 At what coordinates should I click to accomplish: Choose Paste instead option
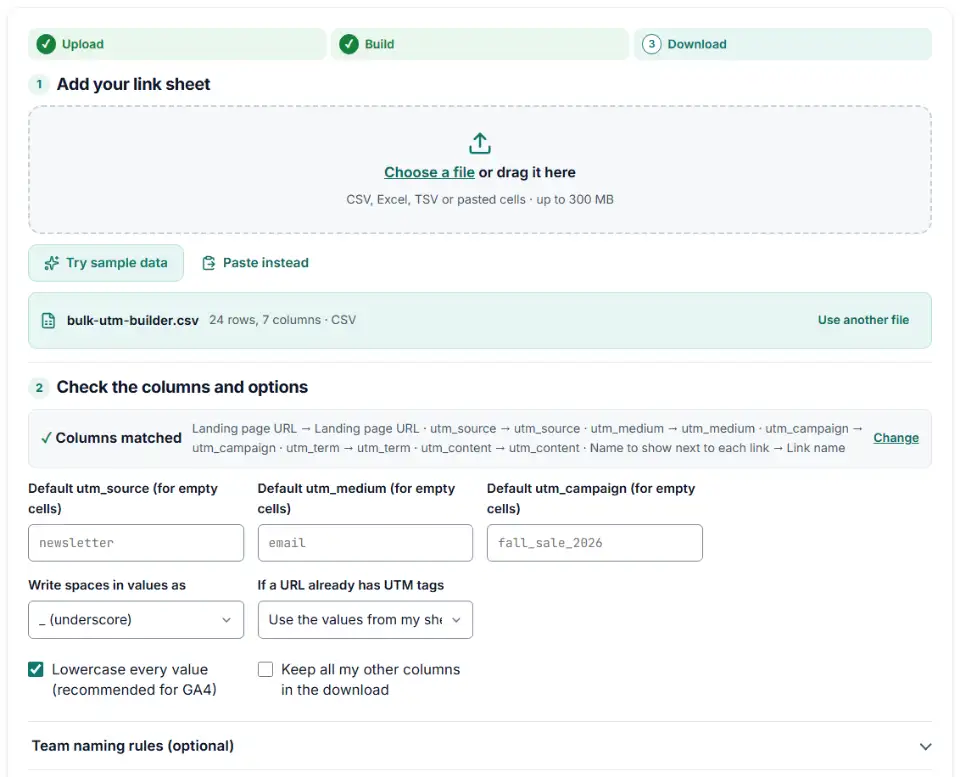(x=256, y=263)
